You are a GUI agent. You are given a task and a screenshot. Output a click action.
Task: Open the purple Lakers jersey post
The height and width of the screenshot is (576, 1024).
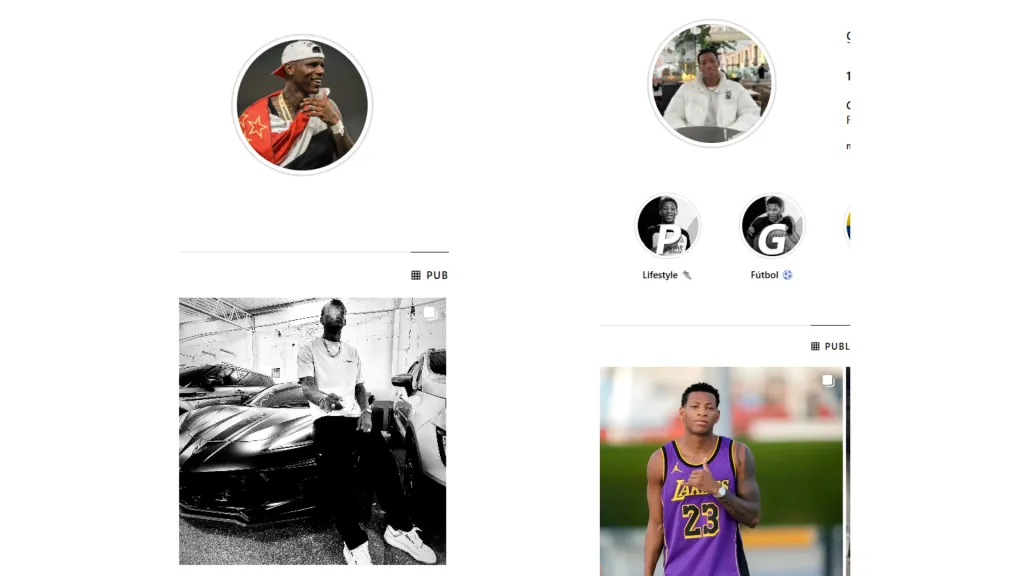721,471
